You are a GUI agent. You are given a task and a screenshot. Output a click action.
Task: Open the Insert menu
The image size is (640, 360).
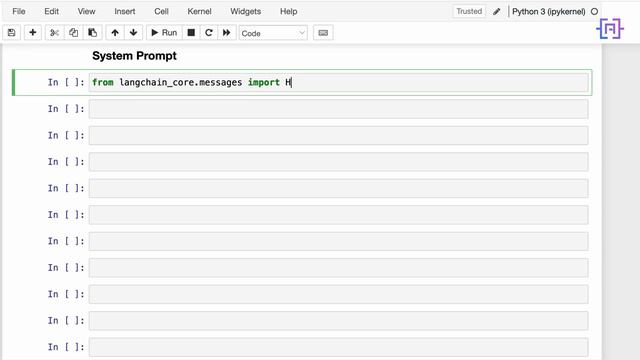pyautogui.click(x=124, y=11)
